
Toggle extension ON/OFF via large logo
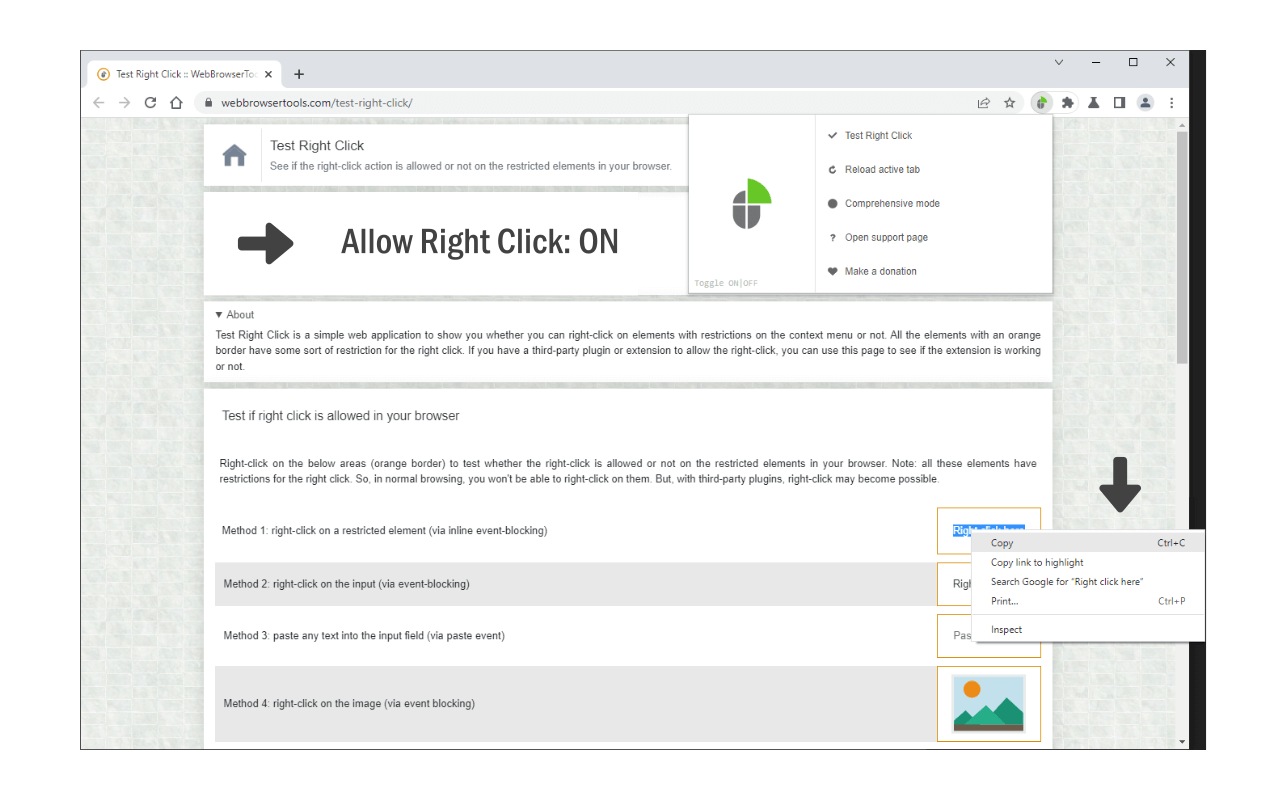coord(752,203)
